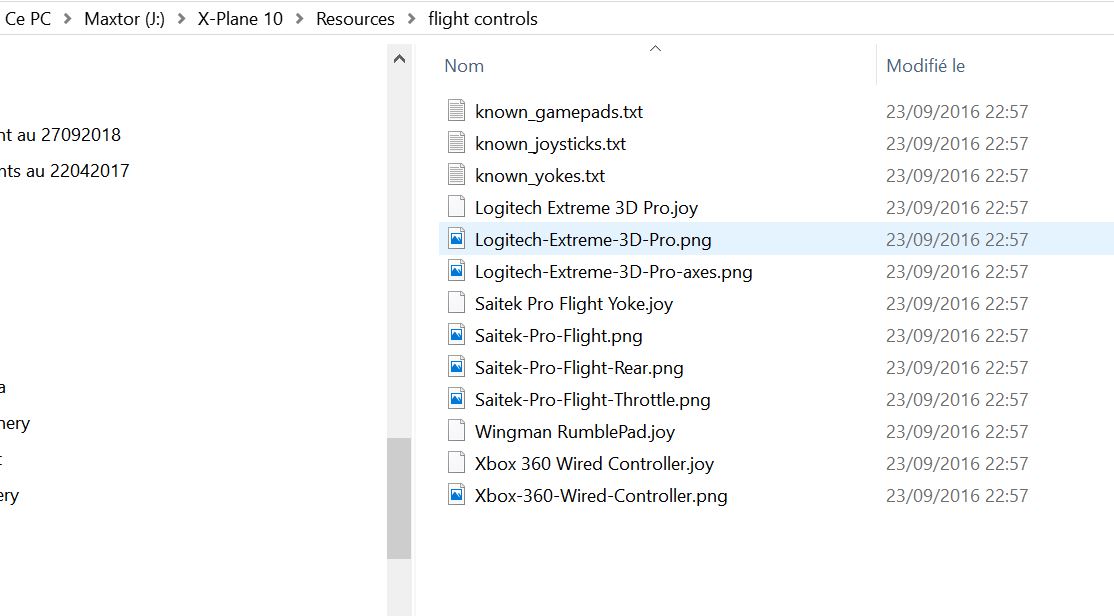Screen dimensions: 1114x616
Task: Click the navigation pane scrollbar thumb
Action: tap(399, 498)
